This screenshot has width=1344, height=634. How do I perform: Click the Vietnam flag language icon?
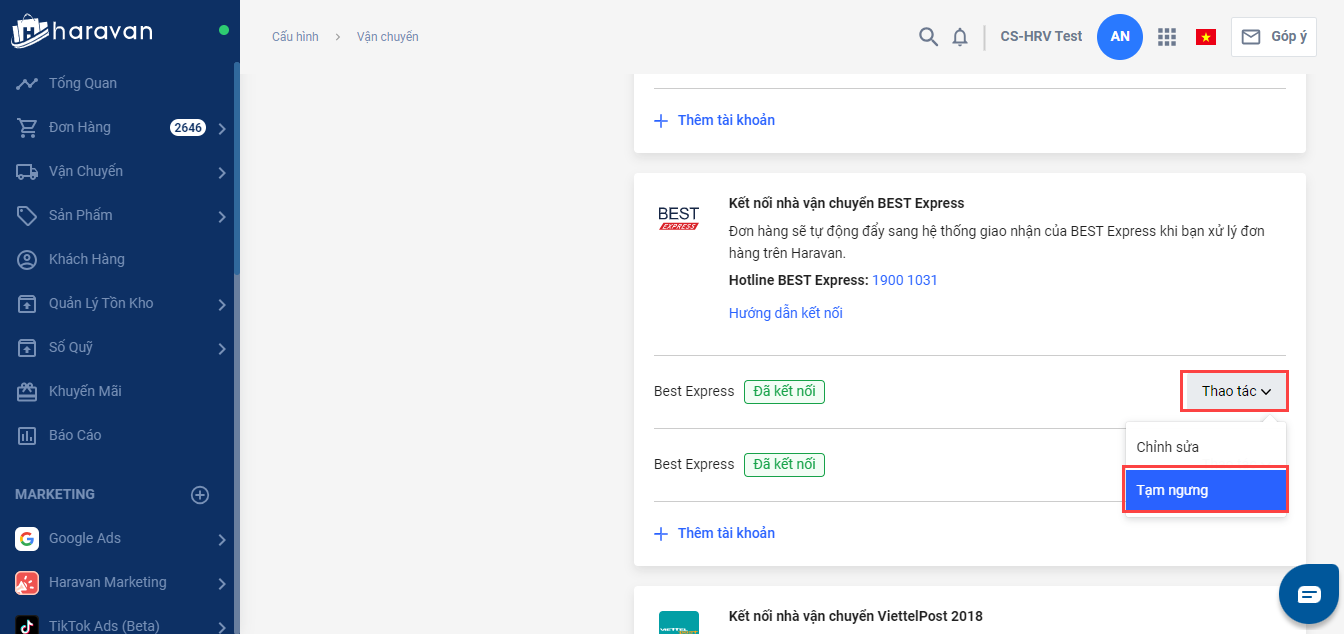1206,37
